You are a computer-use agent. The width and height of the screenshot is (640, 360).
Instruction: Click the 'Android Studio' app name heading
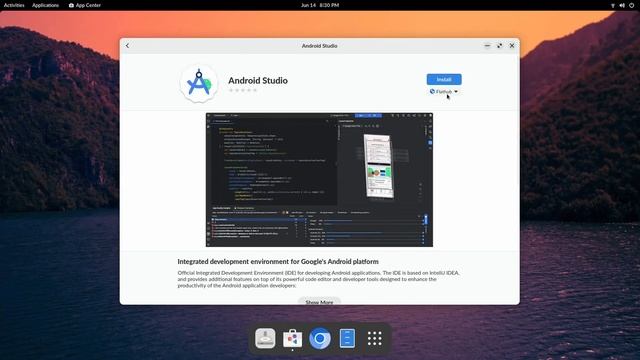(258, 80)
